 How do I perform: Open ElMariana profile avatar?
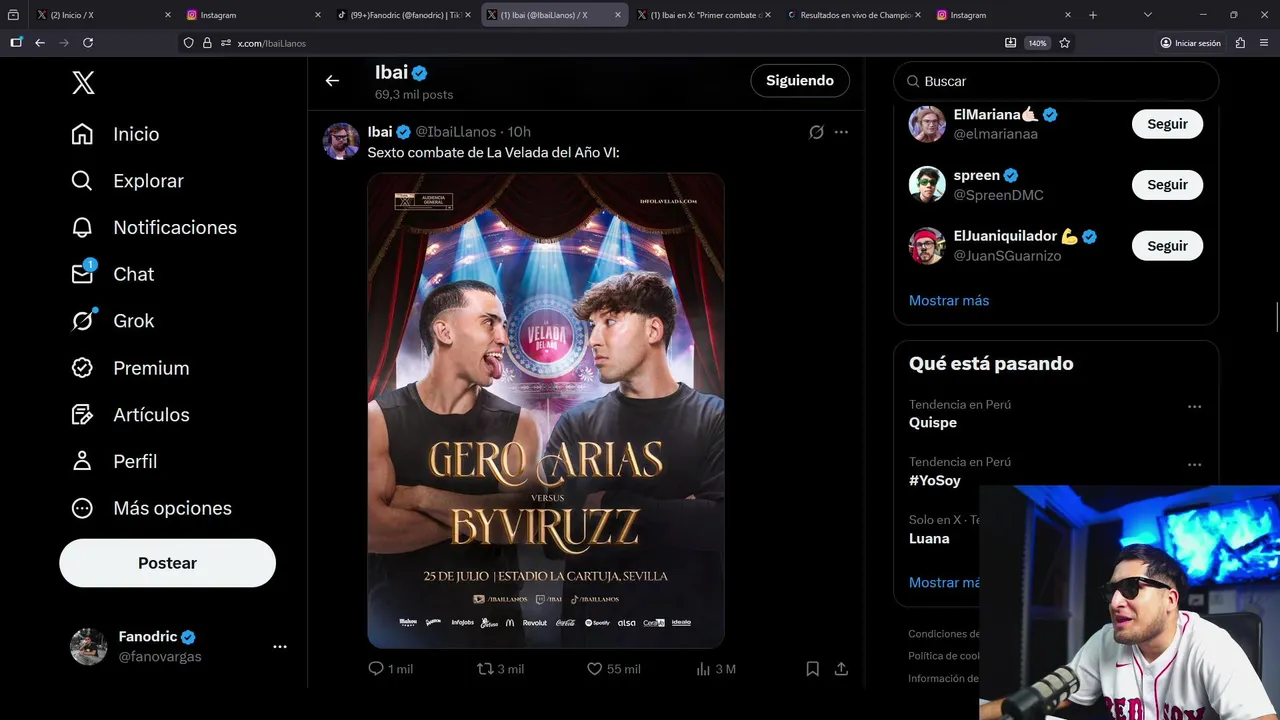click(927, 124)
